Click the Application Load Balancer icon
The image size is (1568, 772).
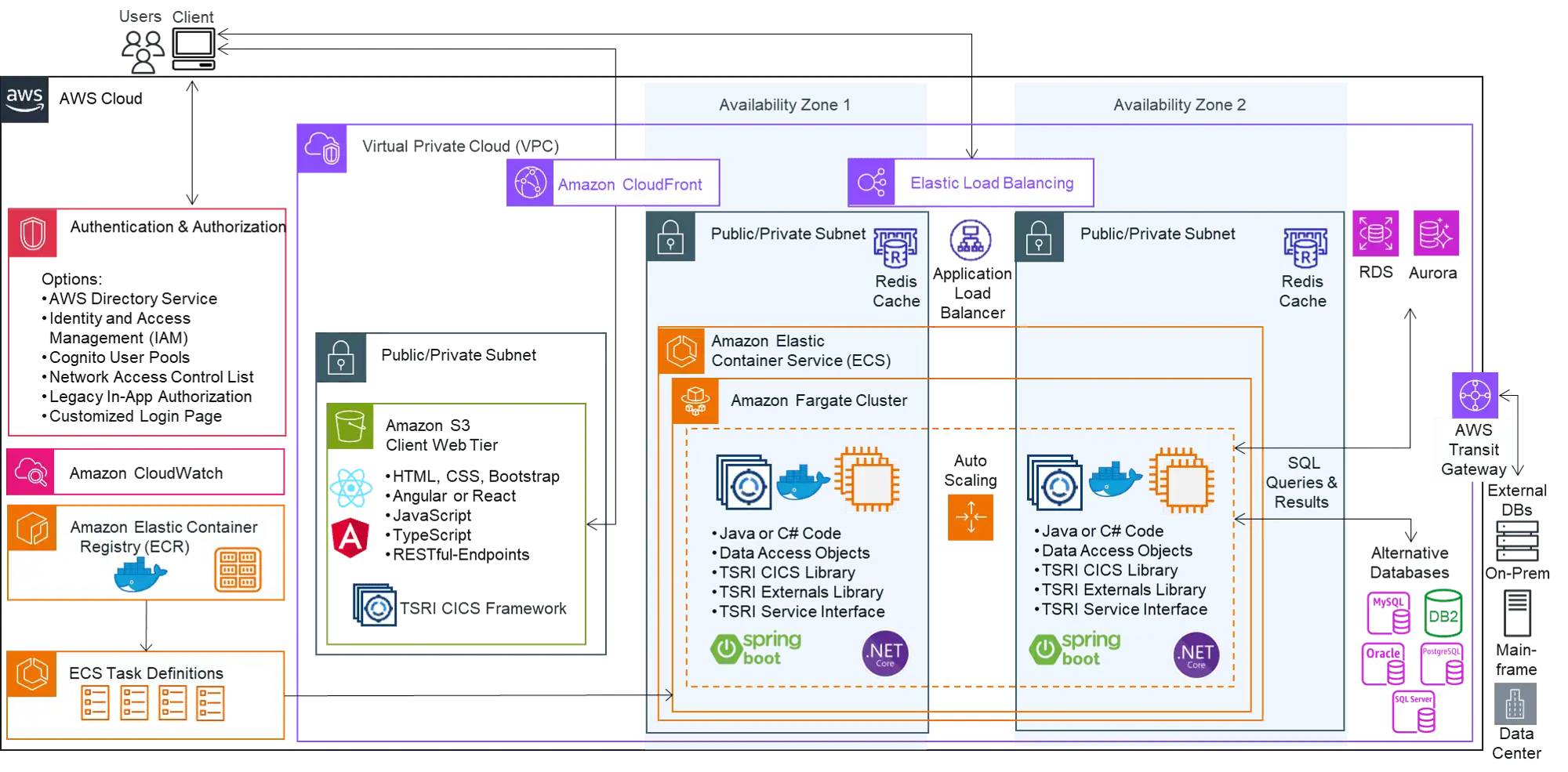971,240
